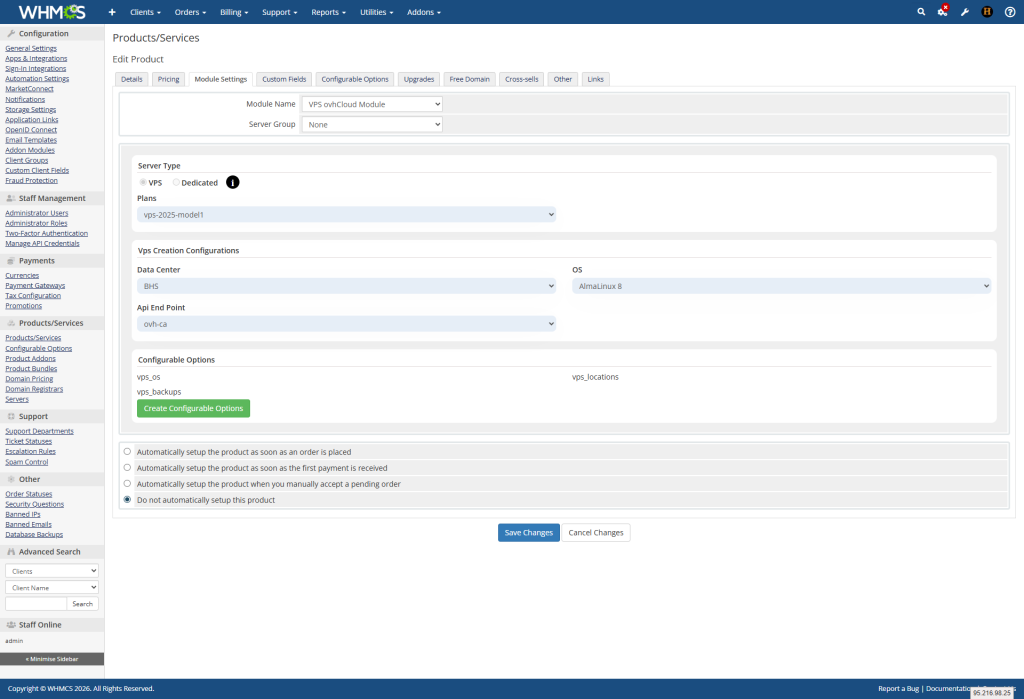Image resolution: width=1024 pixels, height=699 pixels.
Task: Open the Billing menu in the navbar
Action: (x=233, y=12)
